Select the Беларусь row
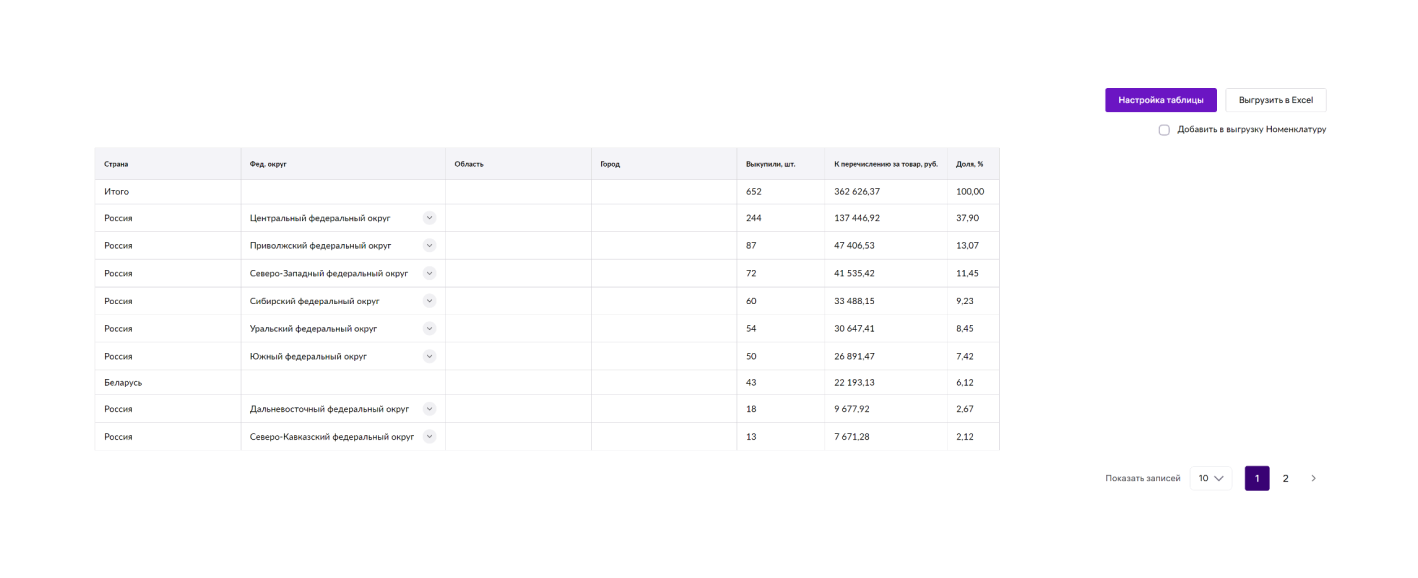Screen dimensions: 1418x578 tap(547, 383)
